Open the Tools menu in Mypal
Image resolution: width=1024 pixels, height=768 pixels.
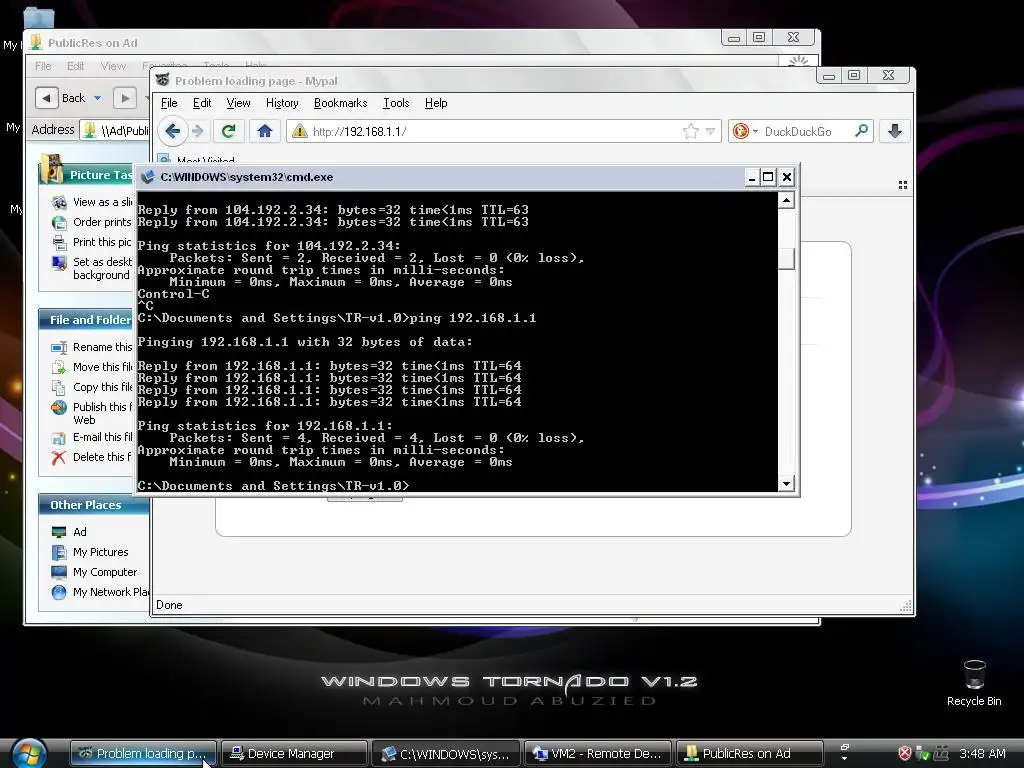(396, 103)
